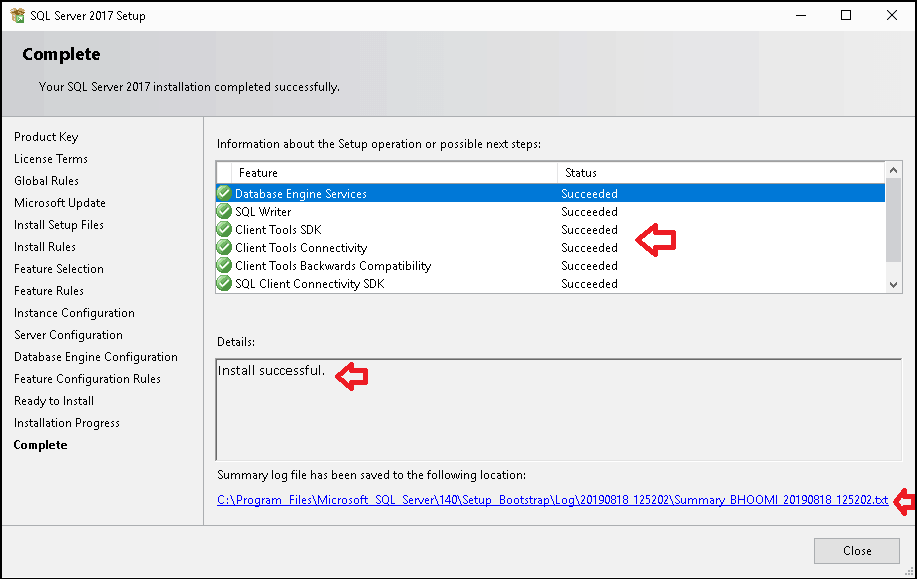Click the green check icon beside Client Tools SDK
917x579 pixels.
point(224,229)
